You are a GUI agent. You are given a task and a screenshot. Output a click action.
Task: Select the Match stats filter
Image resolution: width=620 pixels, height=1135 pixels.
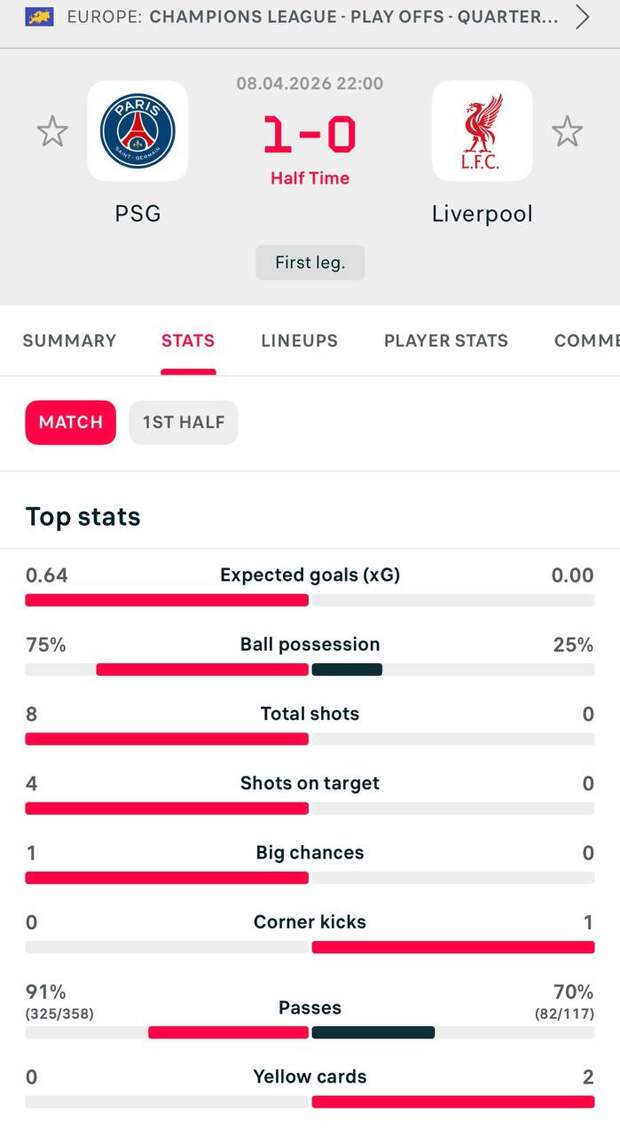(x=70, y=422)
